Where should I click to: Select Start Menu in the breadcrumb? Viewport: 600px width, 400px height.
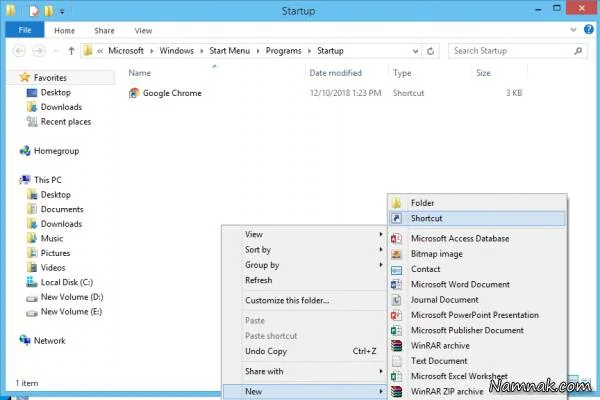(x=230, y=51)
